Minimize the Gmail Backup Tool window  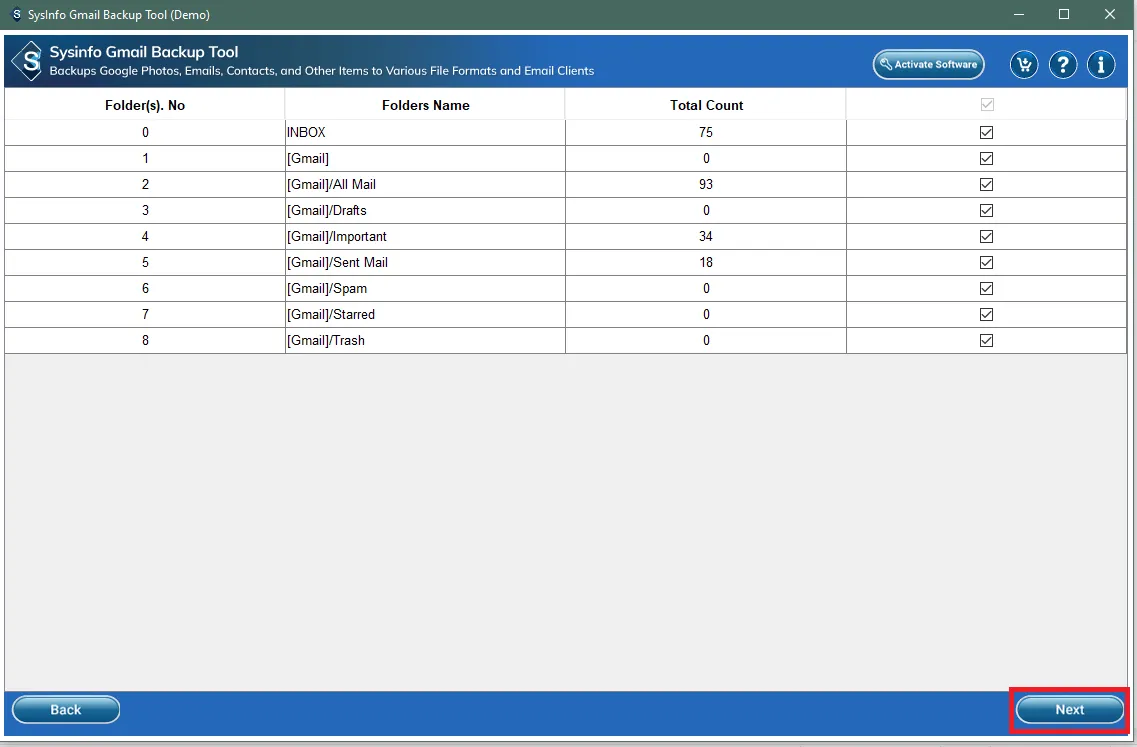pyautogui.click(x=1019, y=15)
